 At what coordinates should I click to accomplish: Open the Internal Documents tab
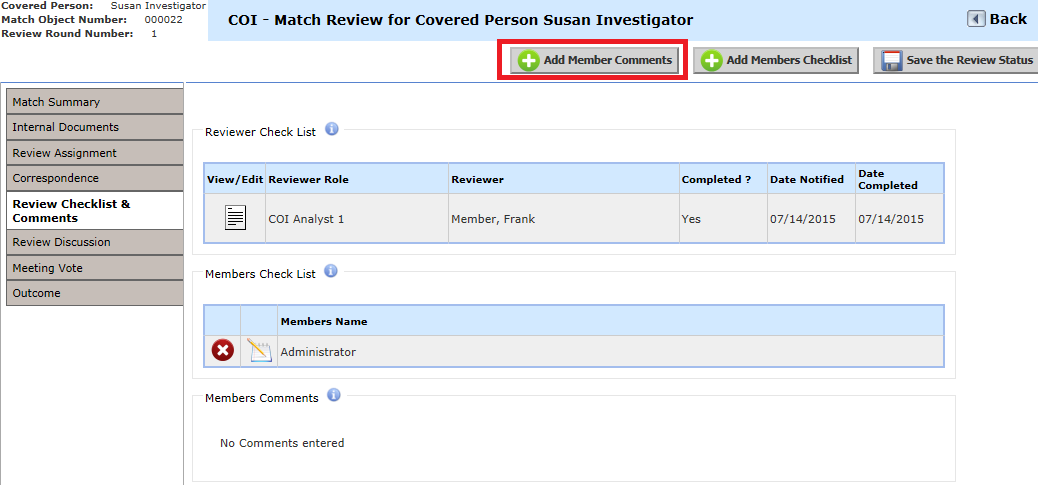tap(95, 127)
